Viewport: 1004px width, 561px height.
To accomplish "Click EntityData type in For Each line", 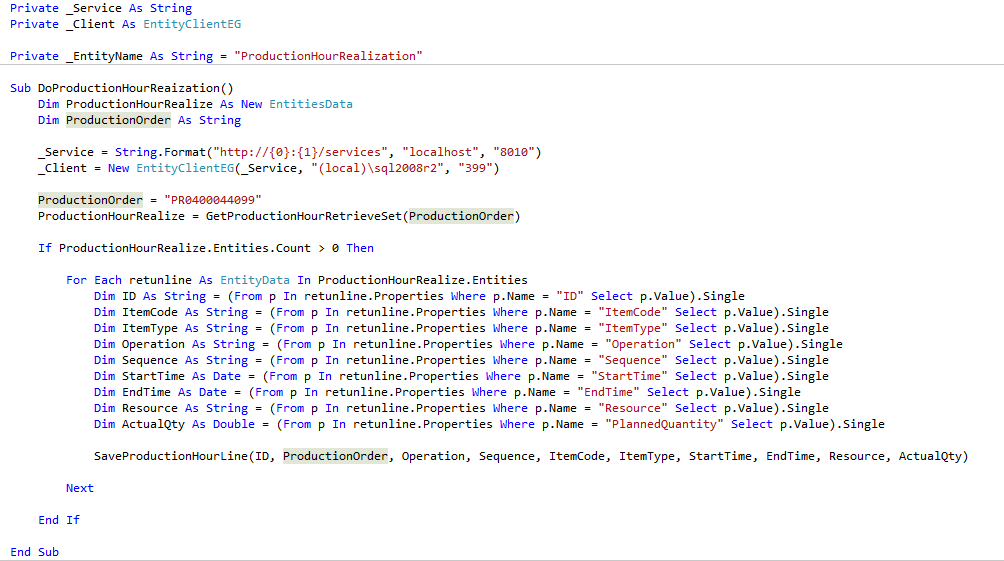I will tap(255, 280).
